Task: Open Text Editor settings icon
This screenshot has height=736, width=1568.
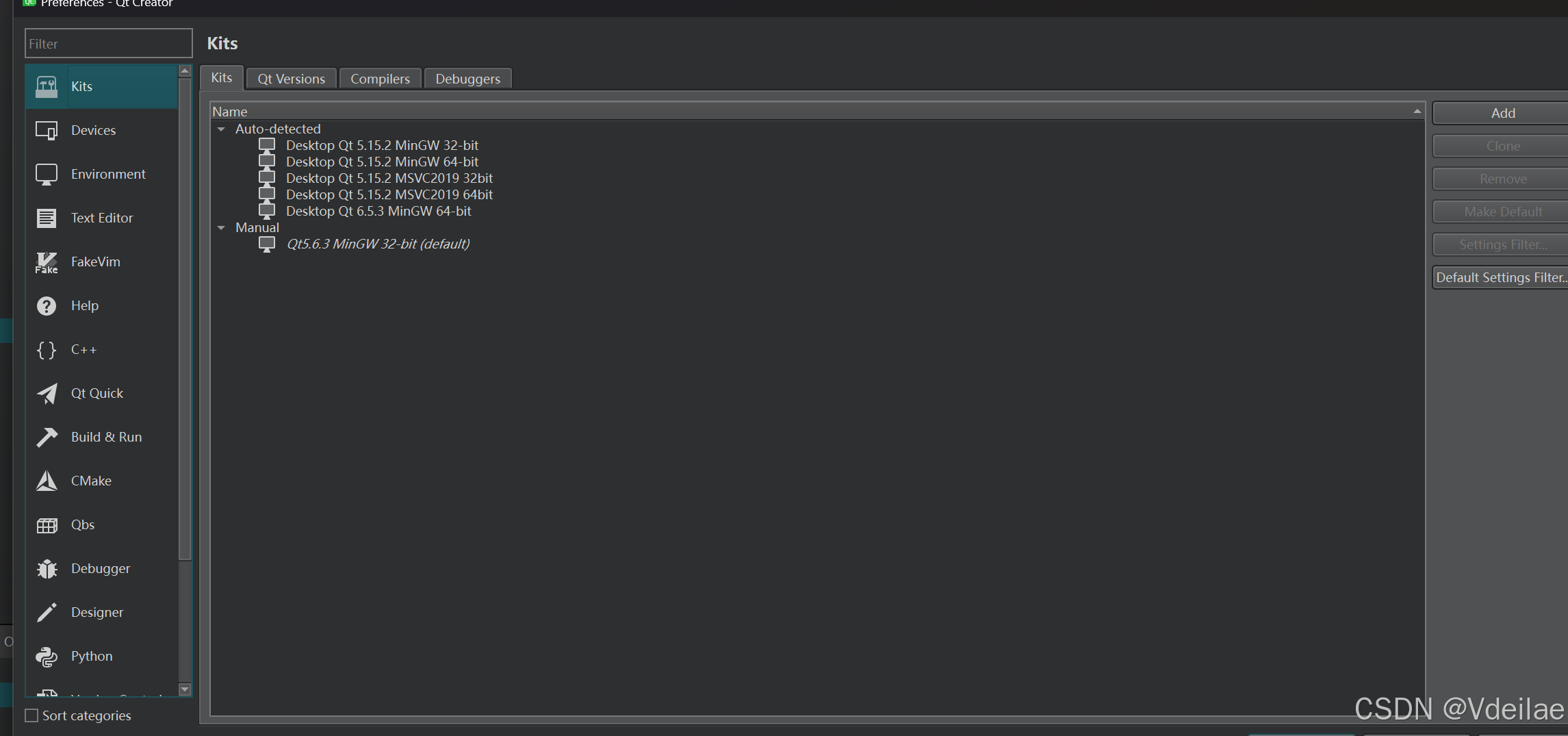Action: pos(47,218)
